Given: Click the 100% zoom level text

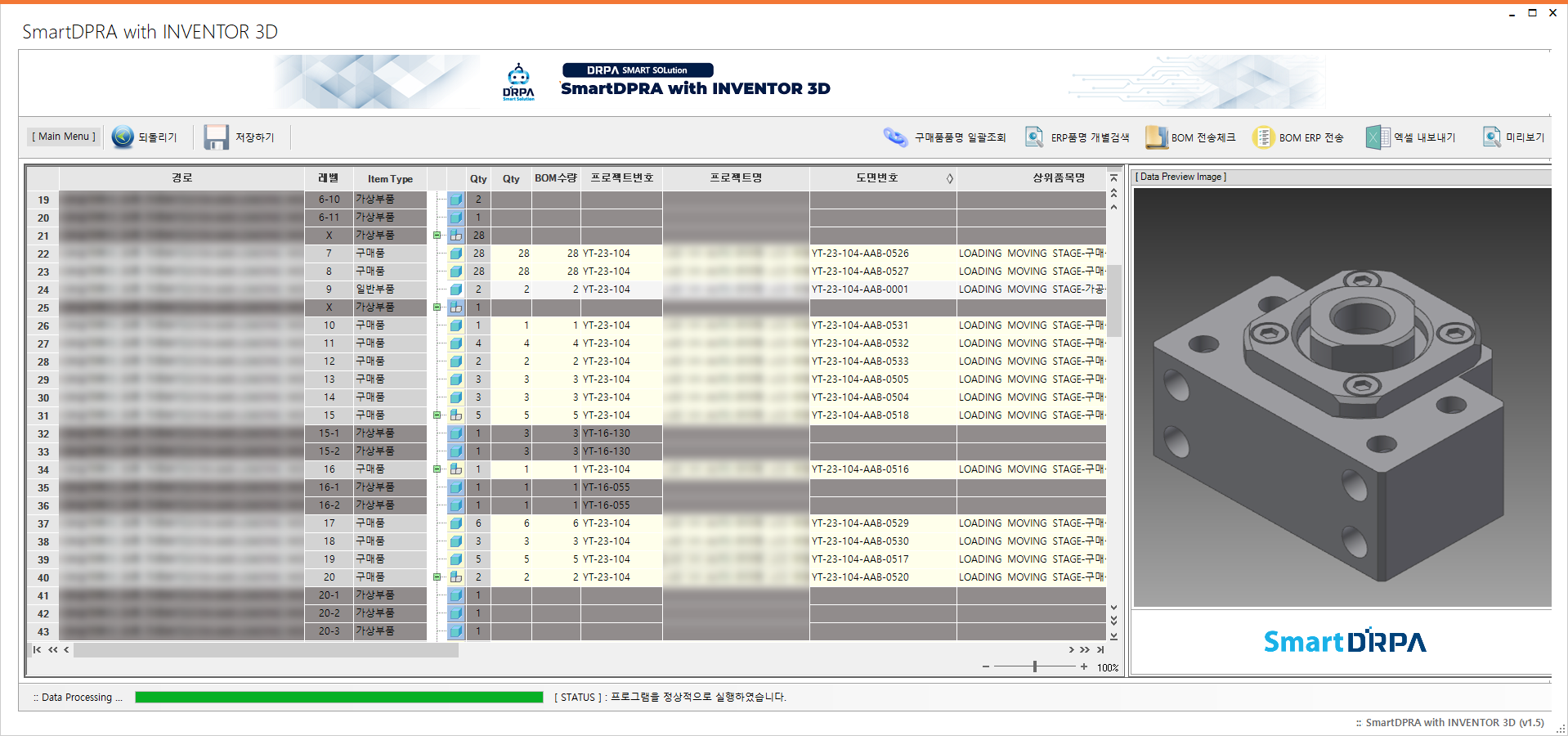Looking at the screenshot, I should pyautogui.click(x=1108, y=668).
